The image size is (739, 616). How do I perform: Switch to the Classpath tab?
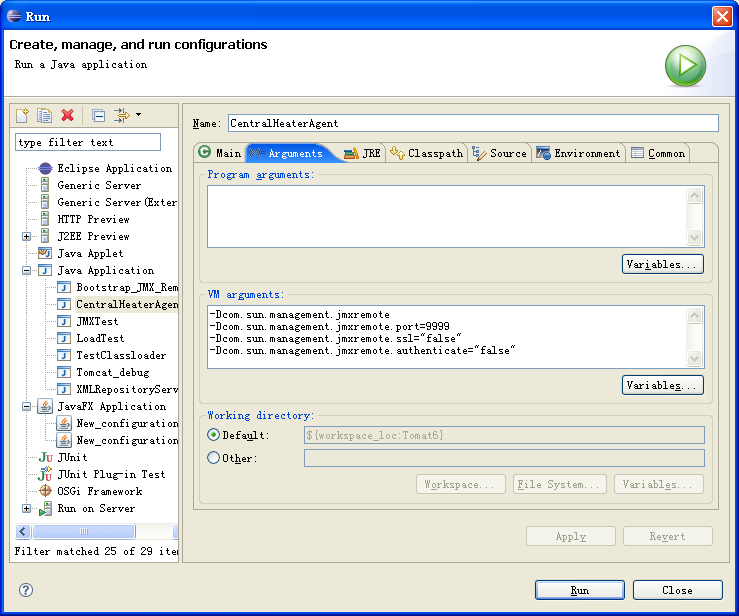point(427,153)
